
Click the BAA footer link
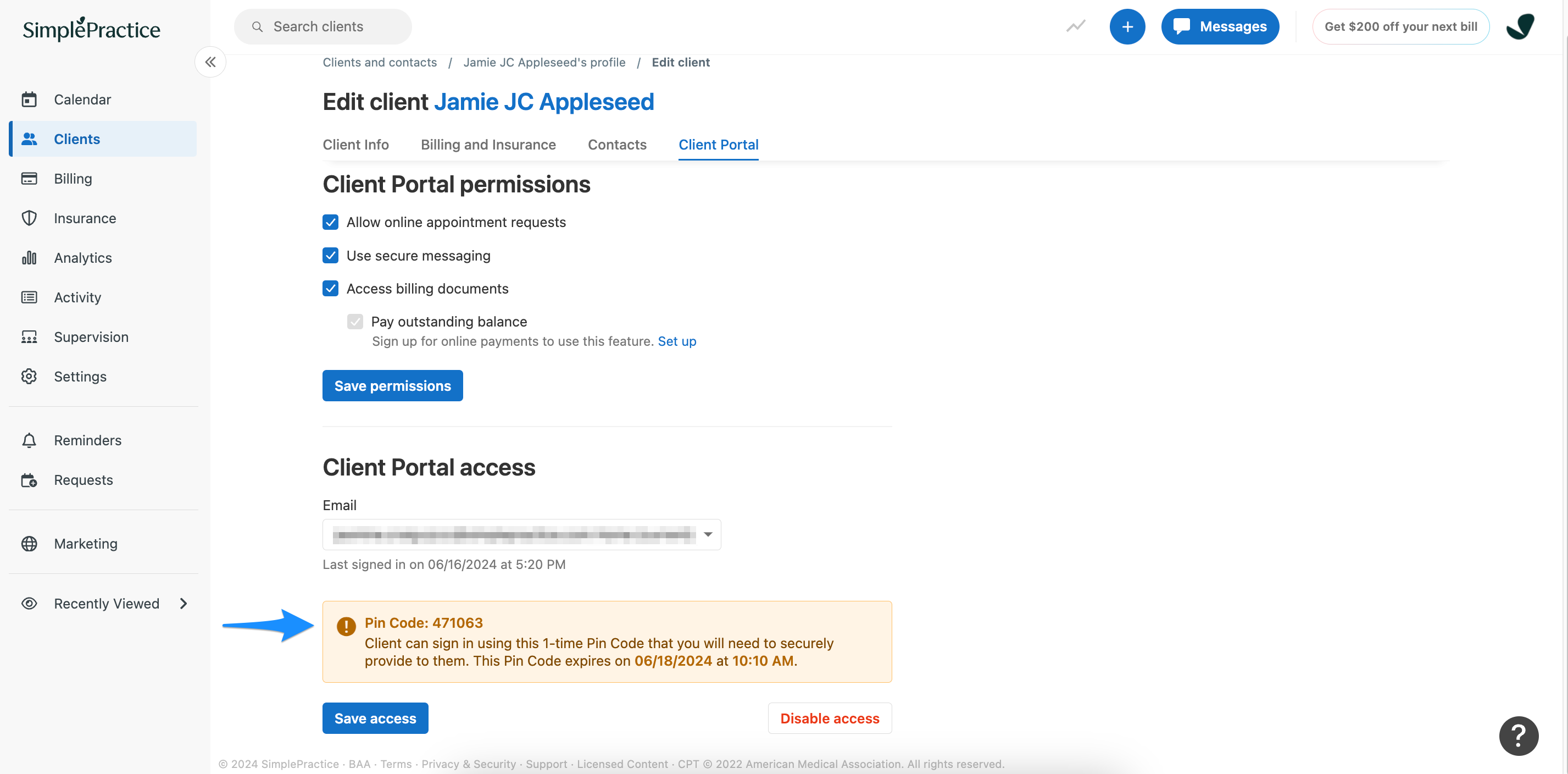click(x=359, y=764)
